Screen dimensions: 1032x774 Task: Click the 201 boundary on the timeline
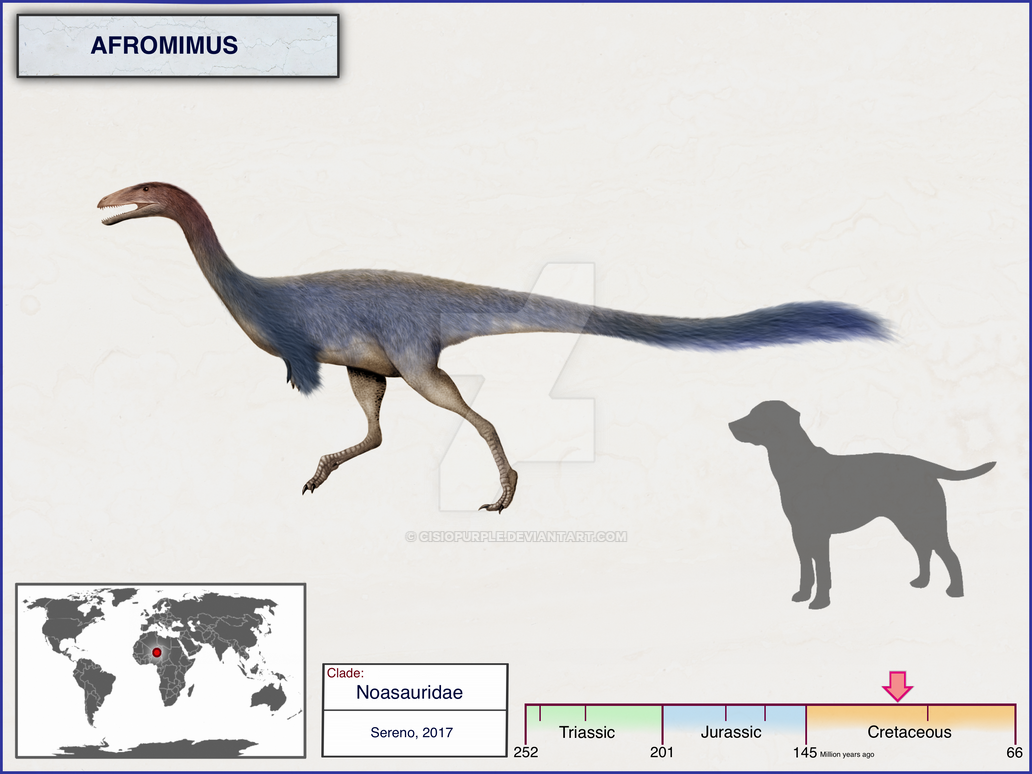point(662,752)
